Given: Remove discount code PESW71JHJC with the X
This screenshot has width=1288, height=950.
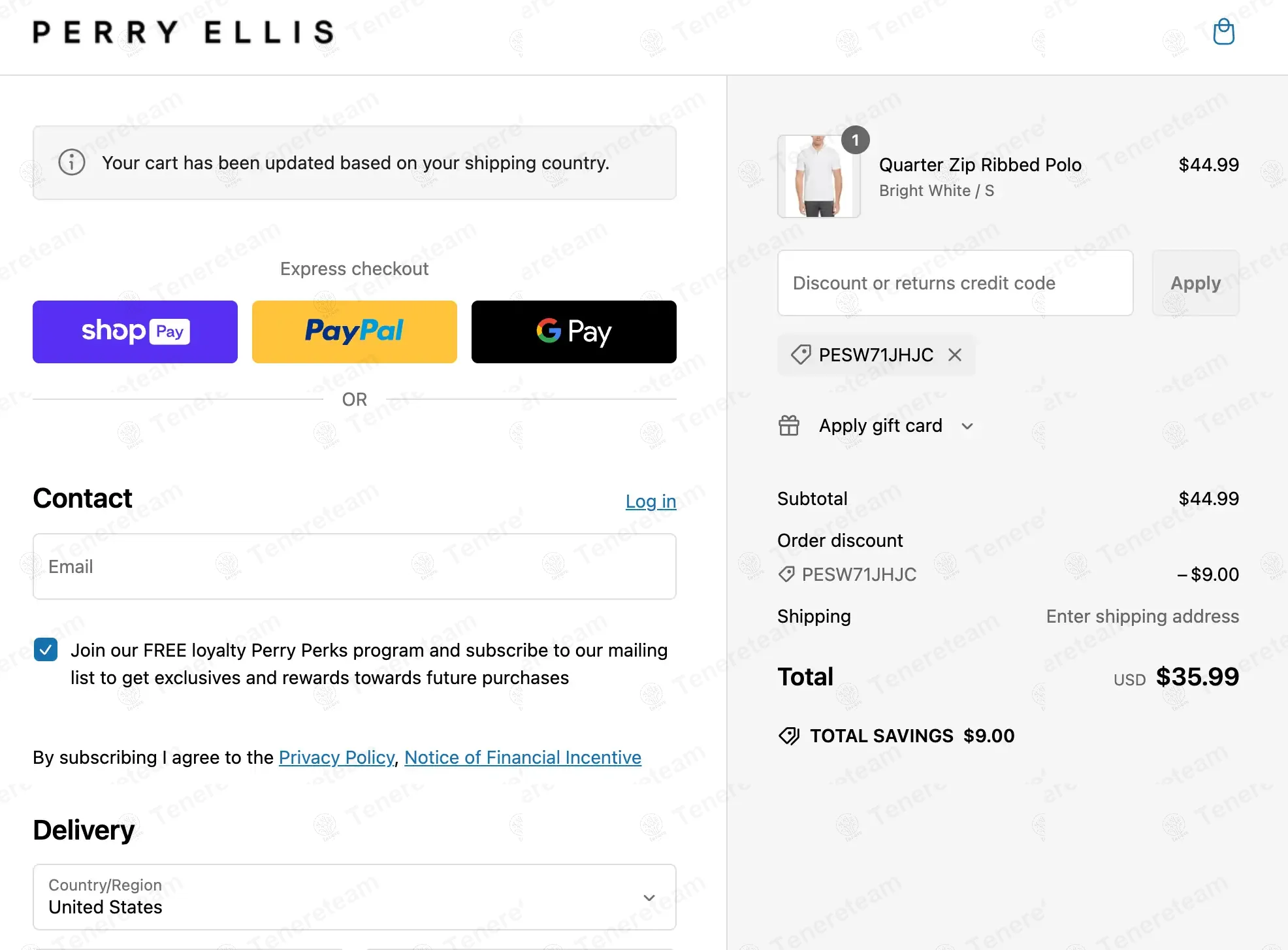Looking at the screenshot, I should click(x=955, y=355).
